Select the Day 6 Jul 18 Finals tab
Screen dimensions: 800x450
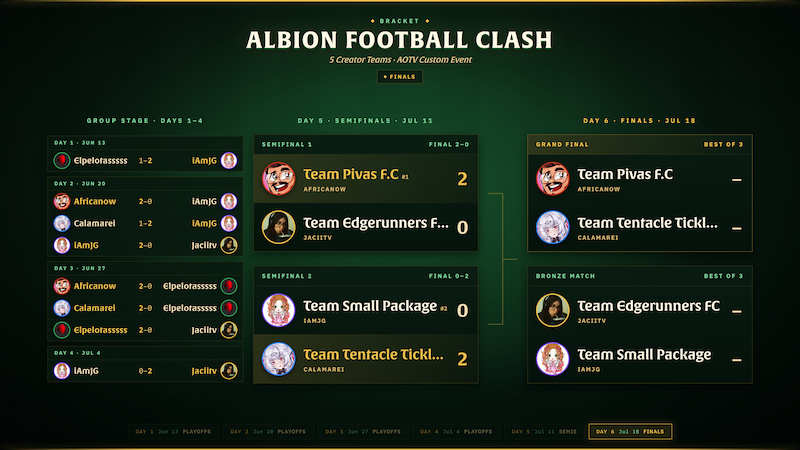click(x=630, y=432)
